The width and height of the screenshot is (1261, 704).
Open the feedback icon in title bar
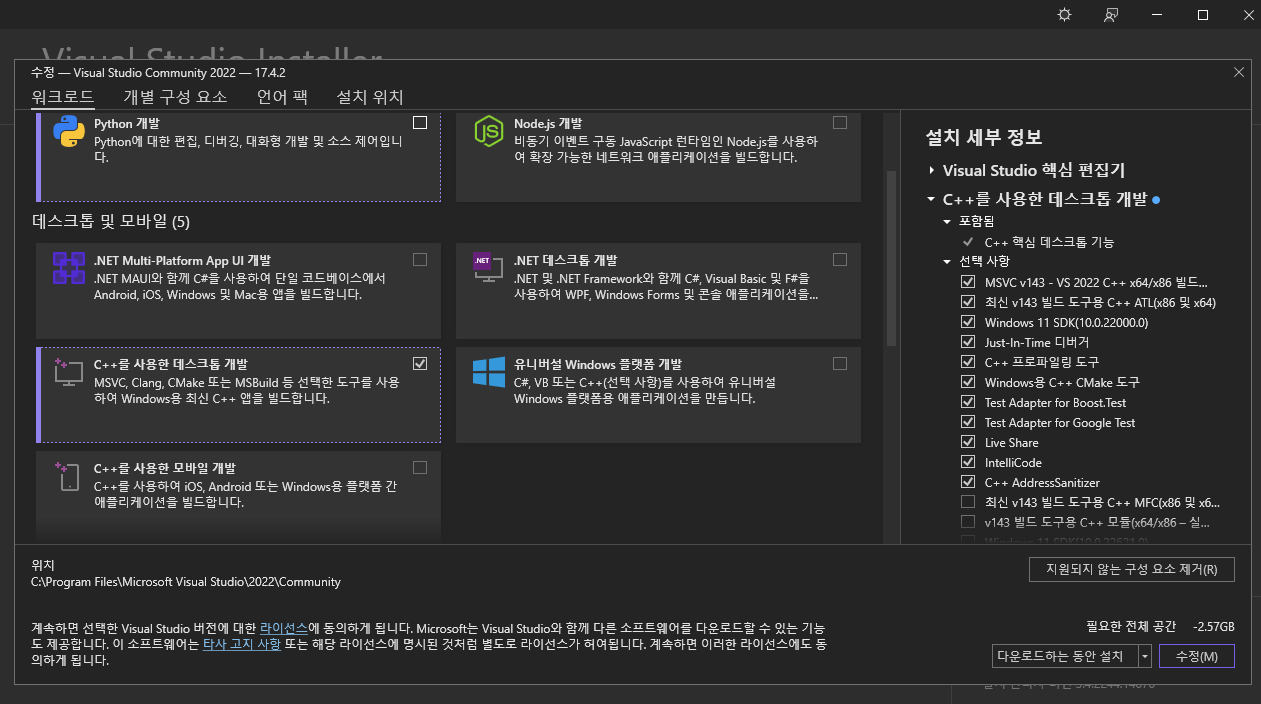(x=1110, y=14)
